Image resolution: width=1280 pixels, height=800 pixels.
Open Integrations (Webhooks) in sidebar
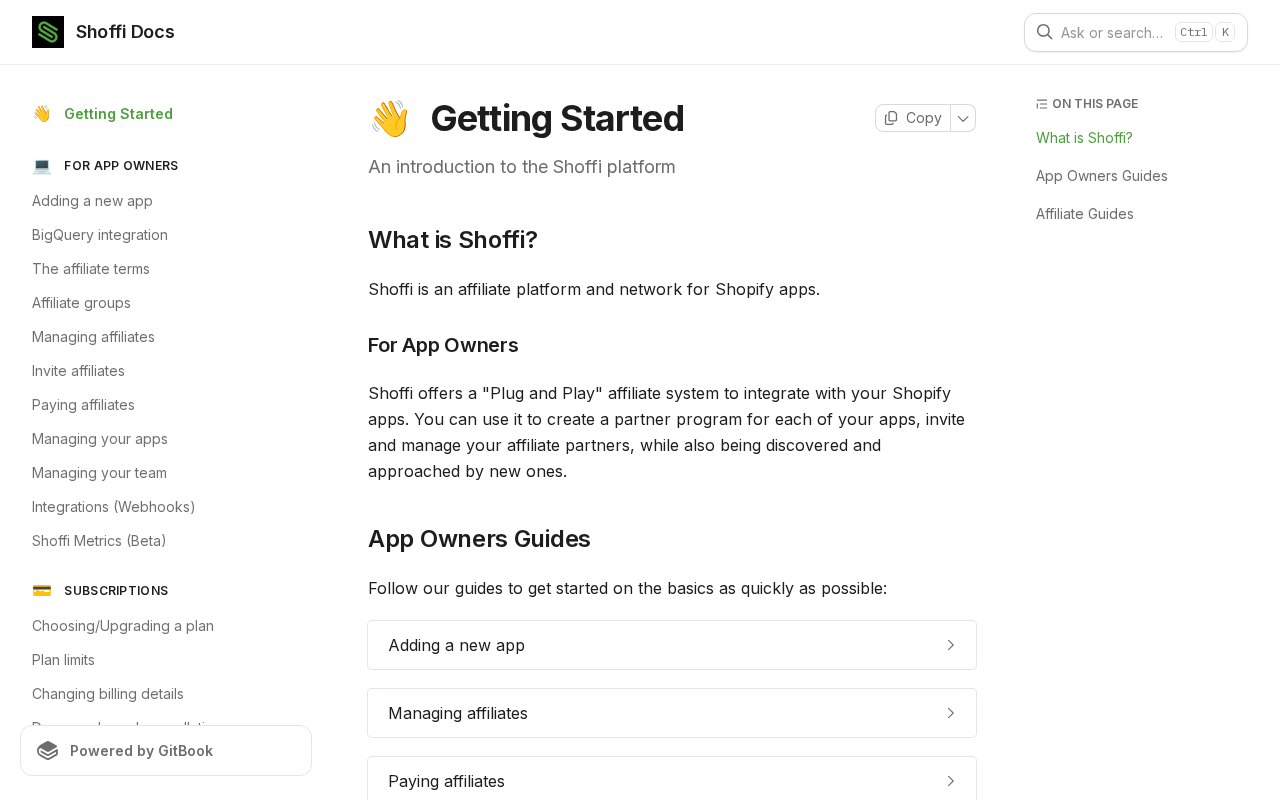pyautogui.click(x=113, y=507)
